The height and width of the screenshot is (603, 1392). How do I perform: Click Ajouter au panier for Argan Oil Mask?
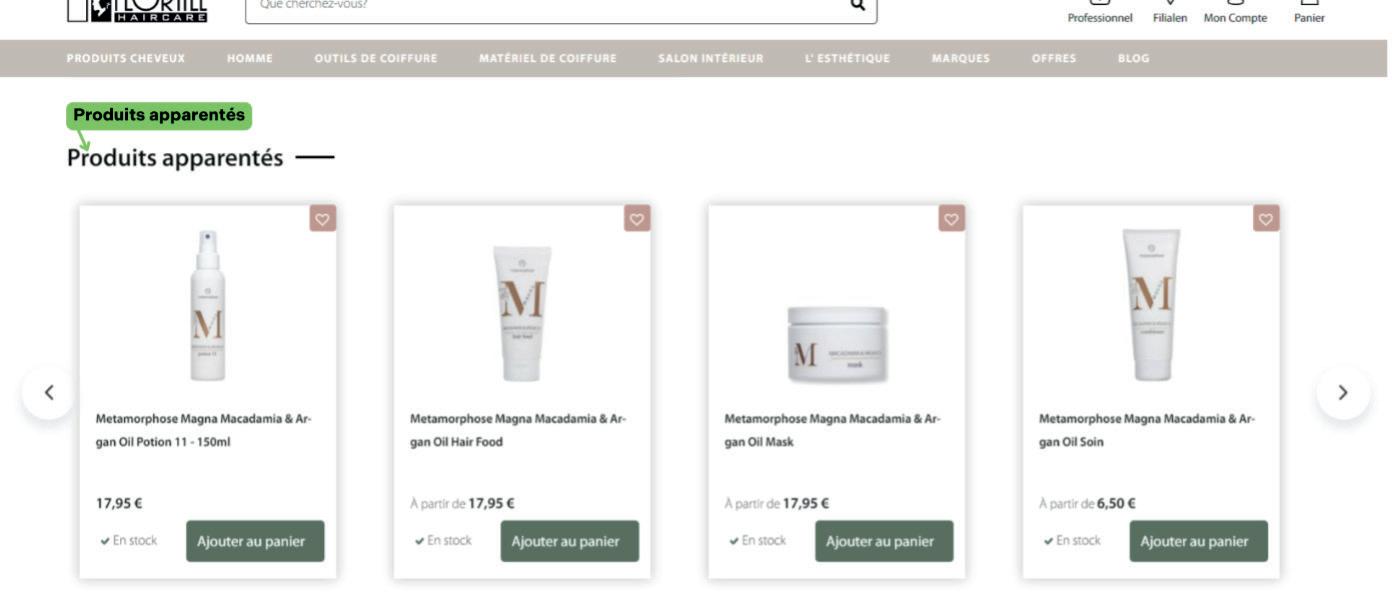(884, 541)
